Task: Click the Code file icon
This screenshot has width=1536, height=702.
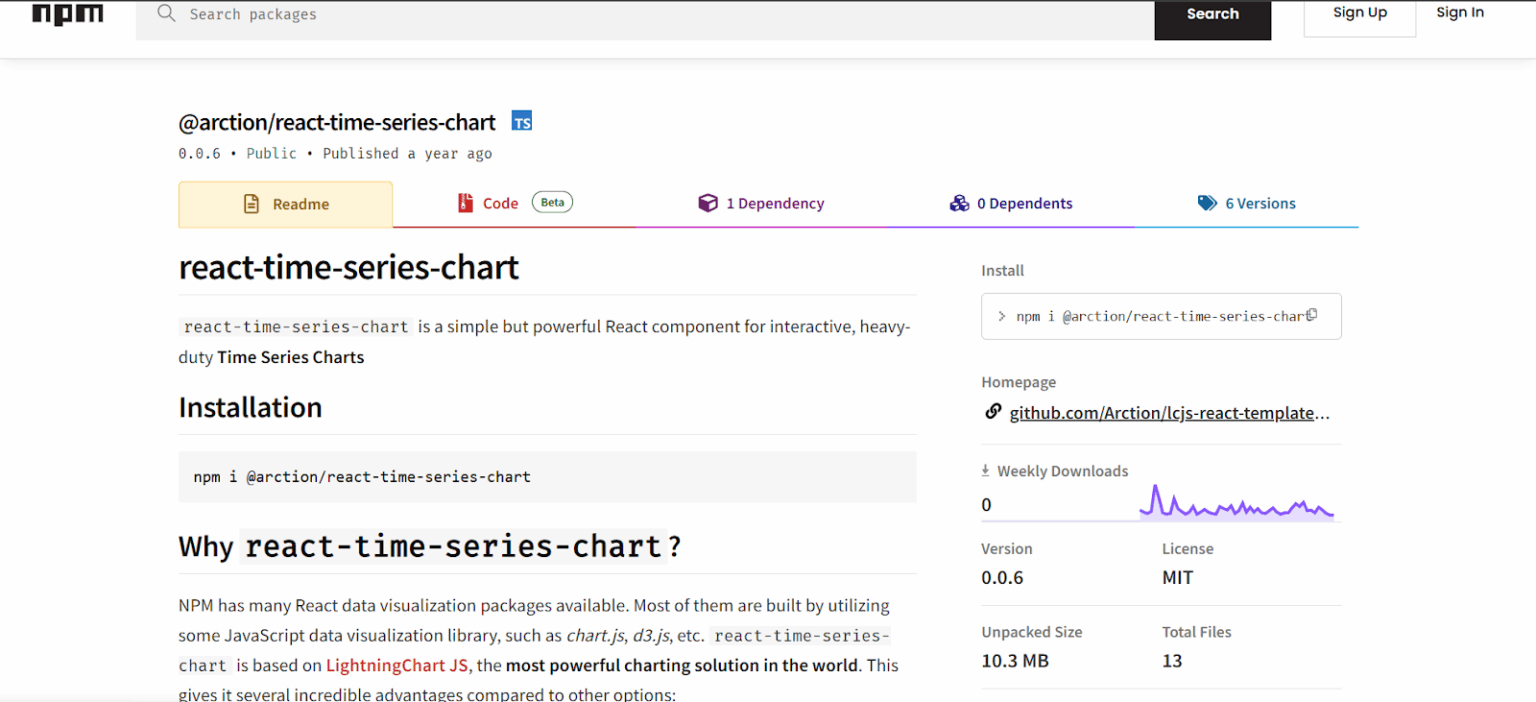Action: pyautogui.click(x=464, y=202)
